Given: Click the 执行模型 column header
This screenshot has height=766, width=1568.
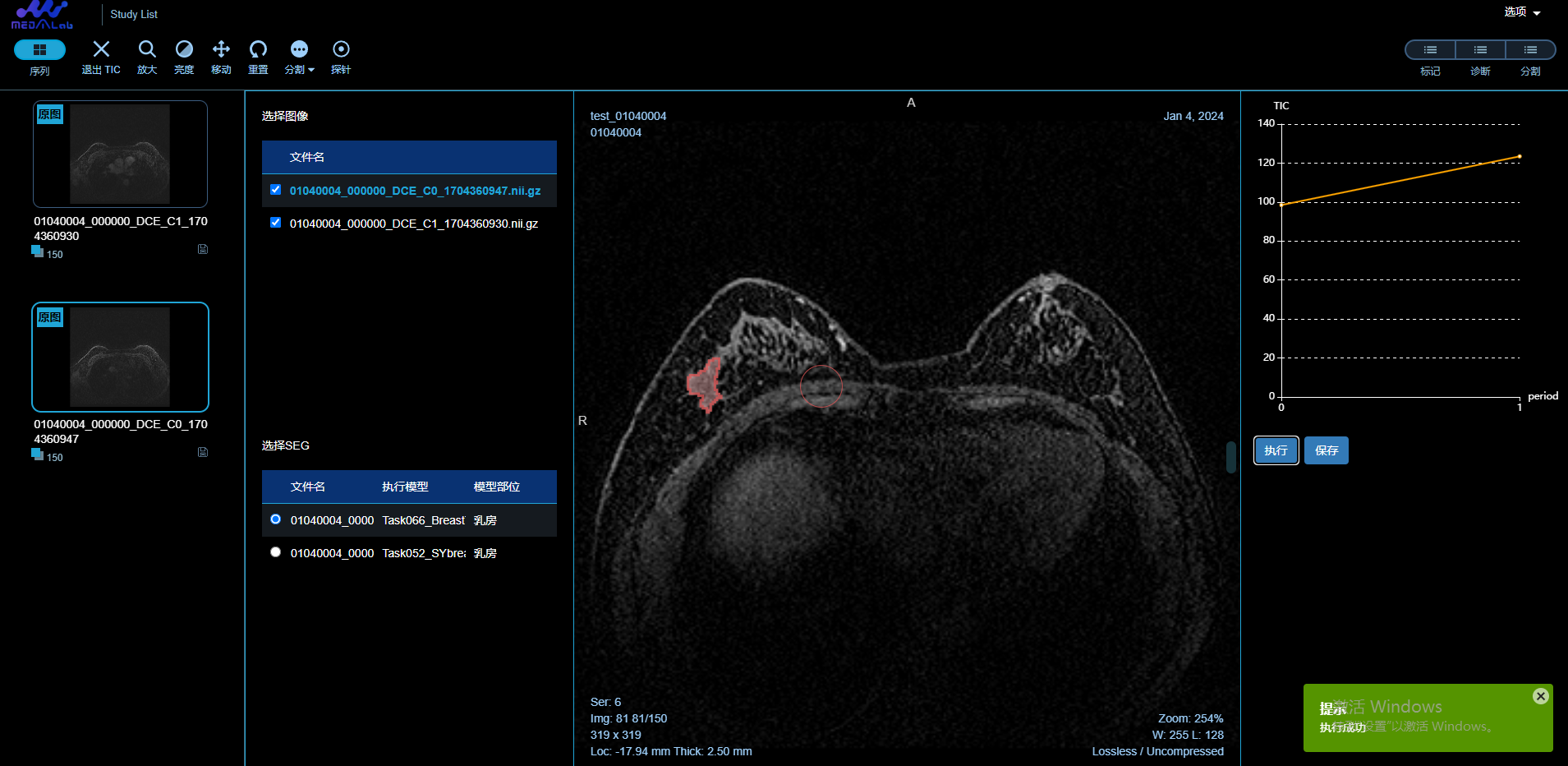Looking at the screenshot, I should [405, 487].
